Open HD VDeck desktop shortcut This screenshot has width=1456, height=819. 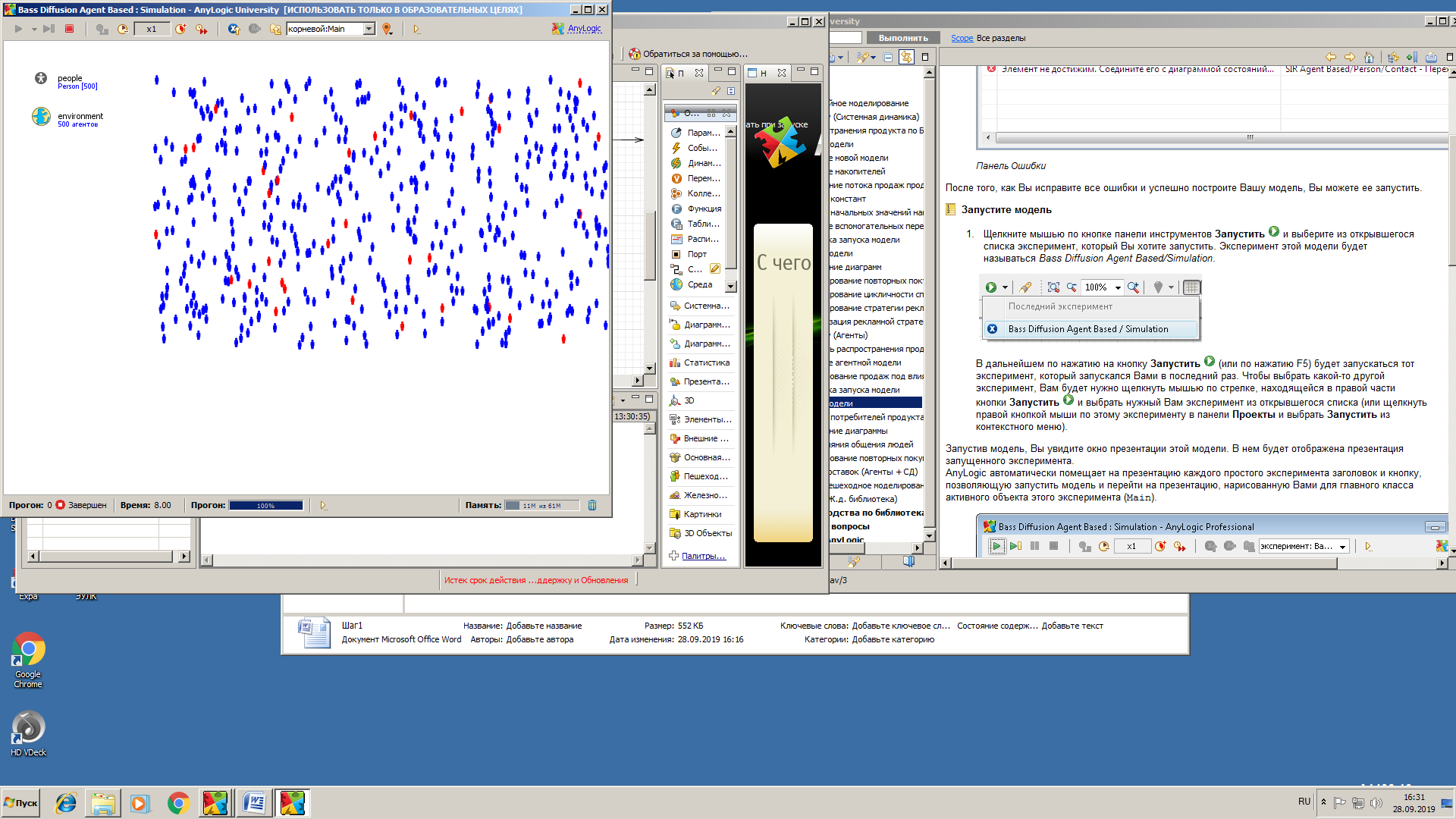coord(28,734)
